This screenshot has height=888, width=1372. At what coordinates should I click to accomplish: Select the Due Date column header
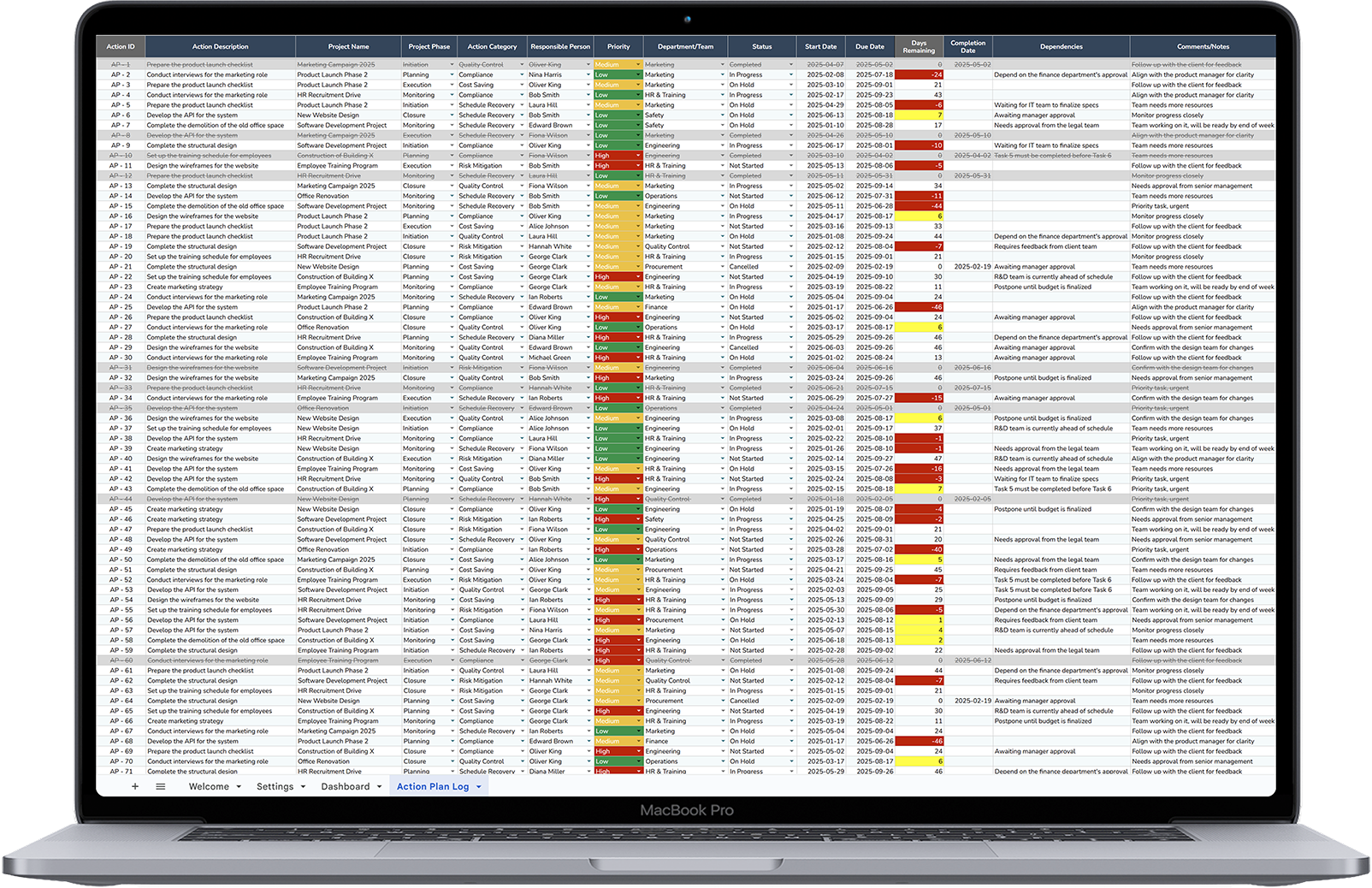[x=870, y=47]
